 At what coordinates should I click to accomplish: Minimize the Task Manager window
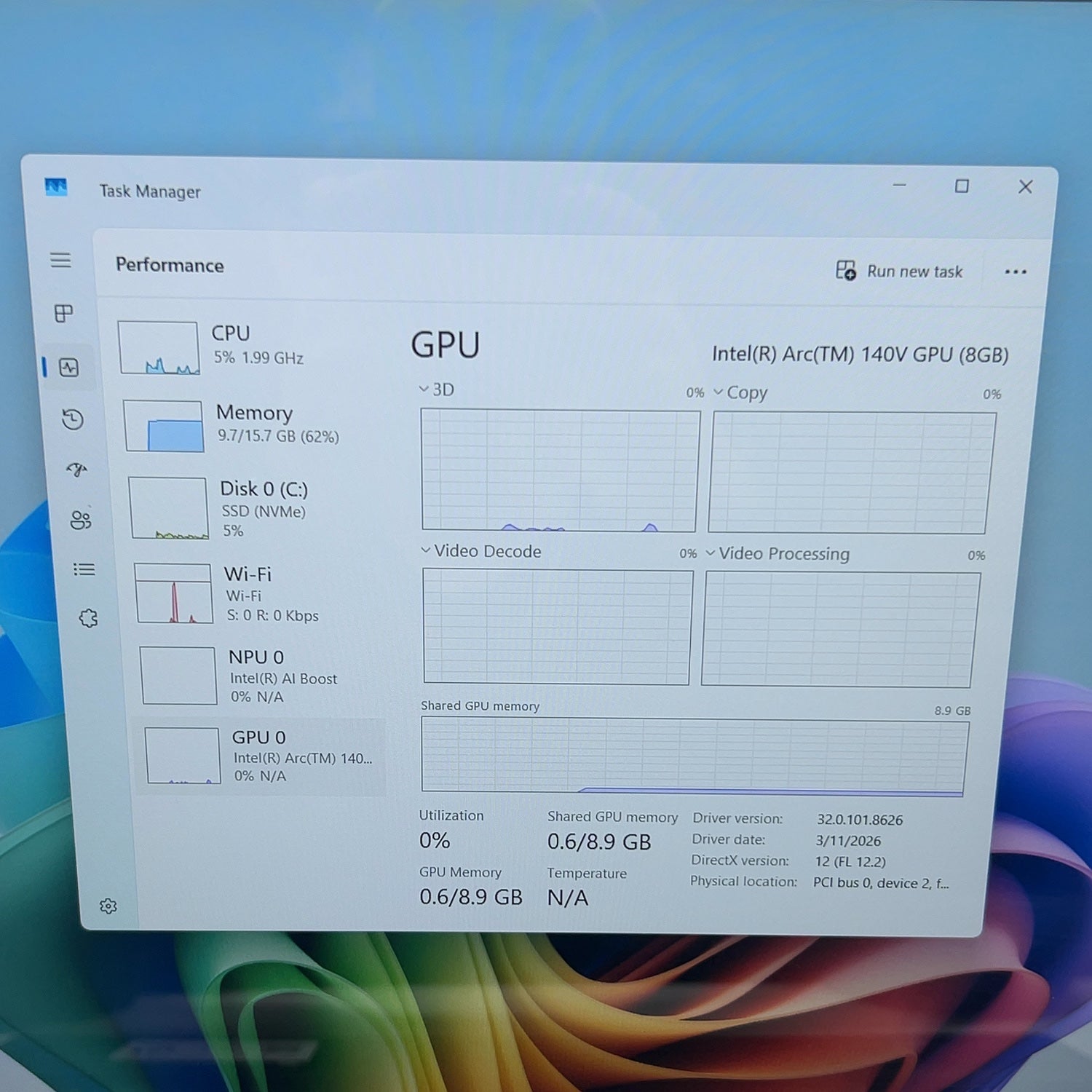900,185
